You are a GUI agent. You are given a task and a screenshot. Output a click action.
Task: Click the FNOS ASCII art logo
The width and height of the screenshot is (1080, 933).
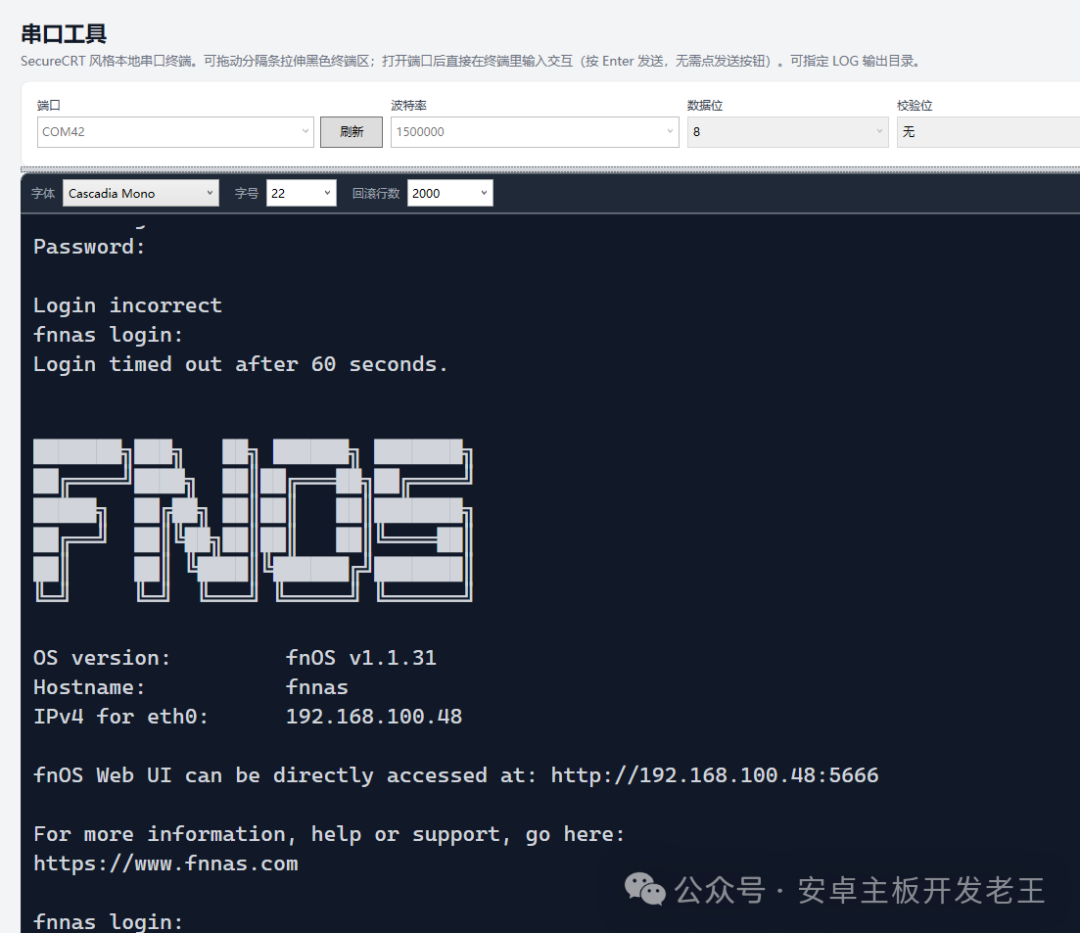click(253, 520)
